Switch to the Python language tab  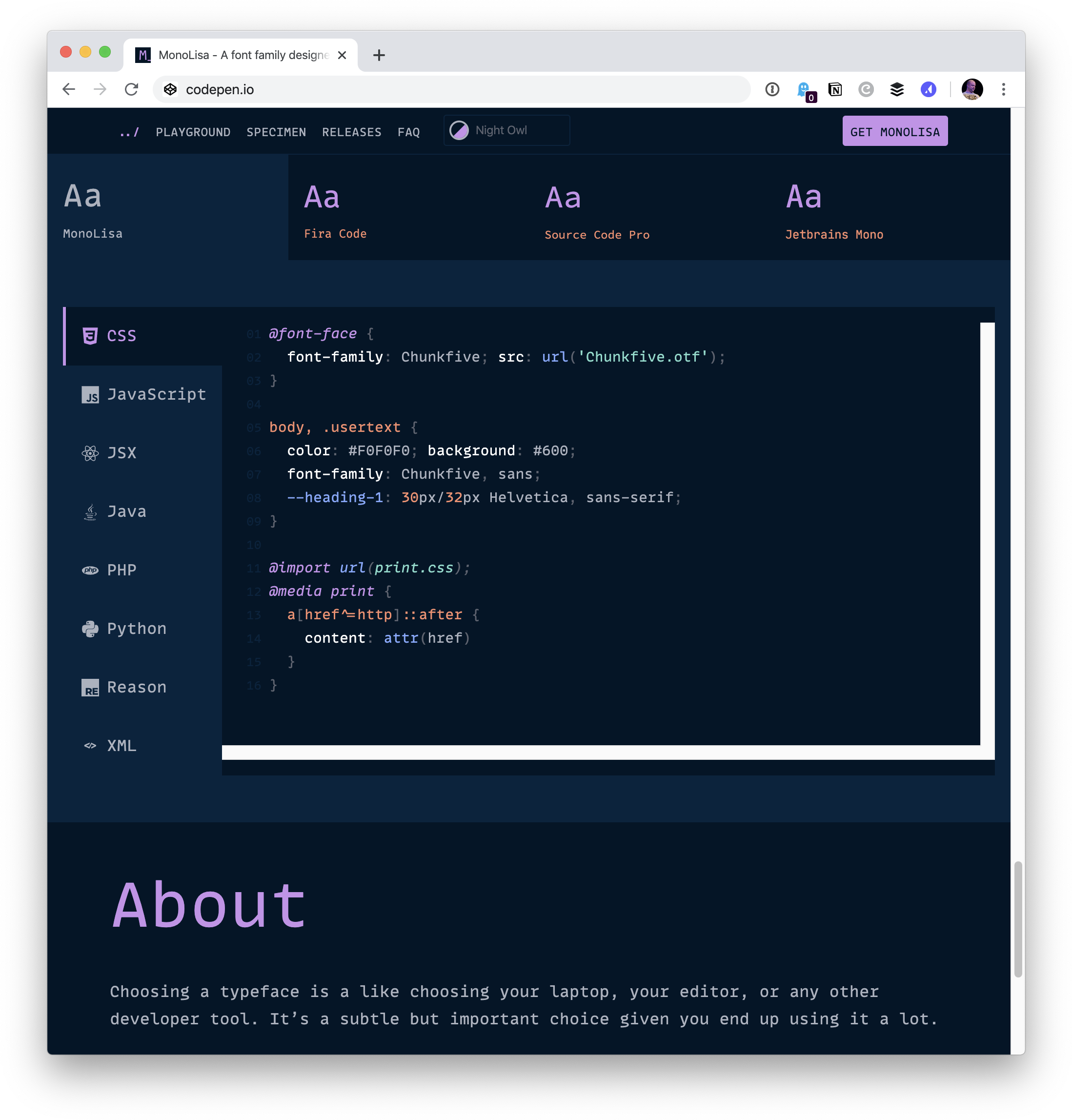click(143, 629)
